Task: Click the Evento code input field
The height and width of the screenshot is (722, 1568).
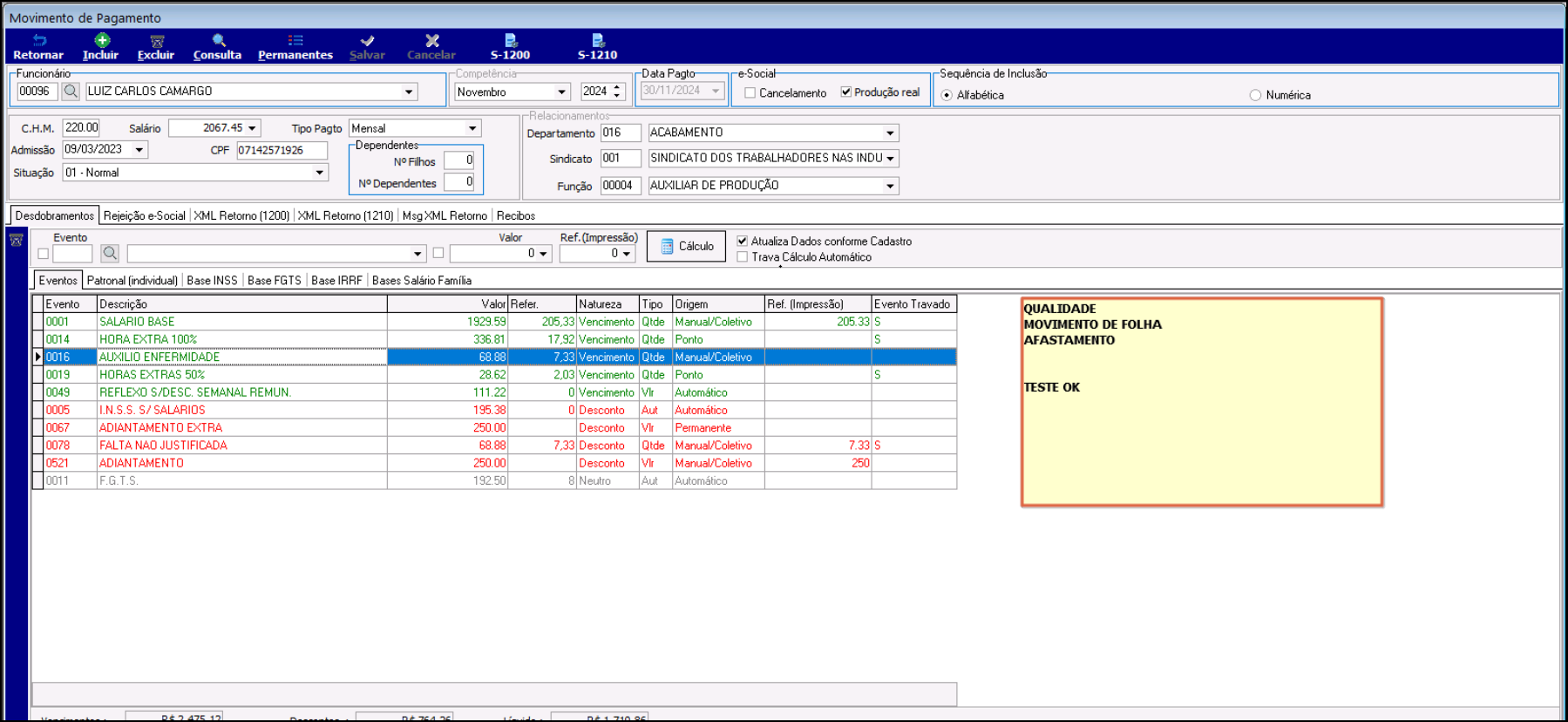Action: [72, 254]
